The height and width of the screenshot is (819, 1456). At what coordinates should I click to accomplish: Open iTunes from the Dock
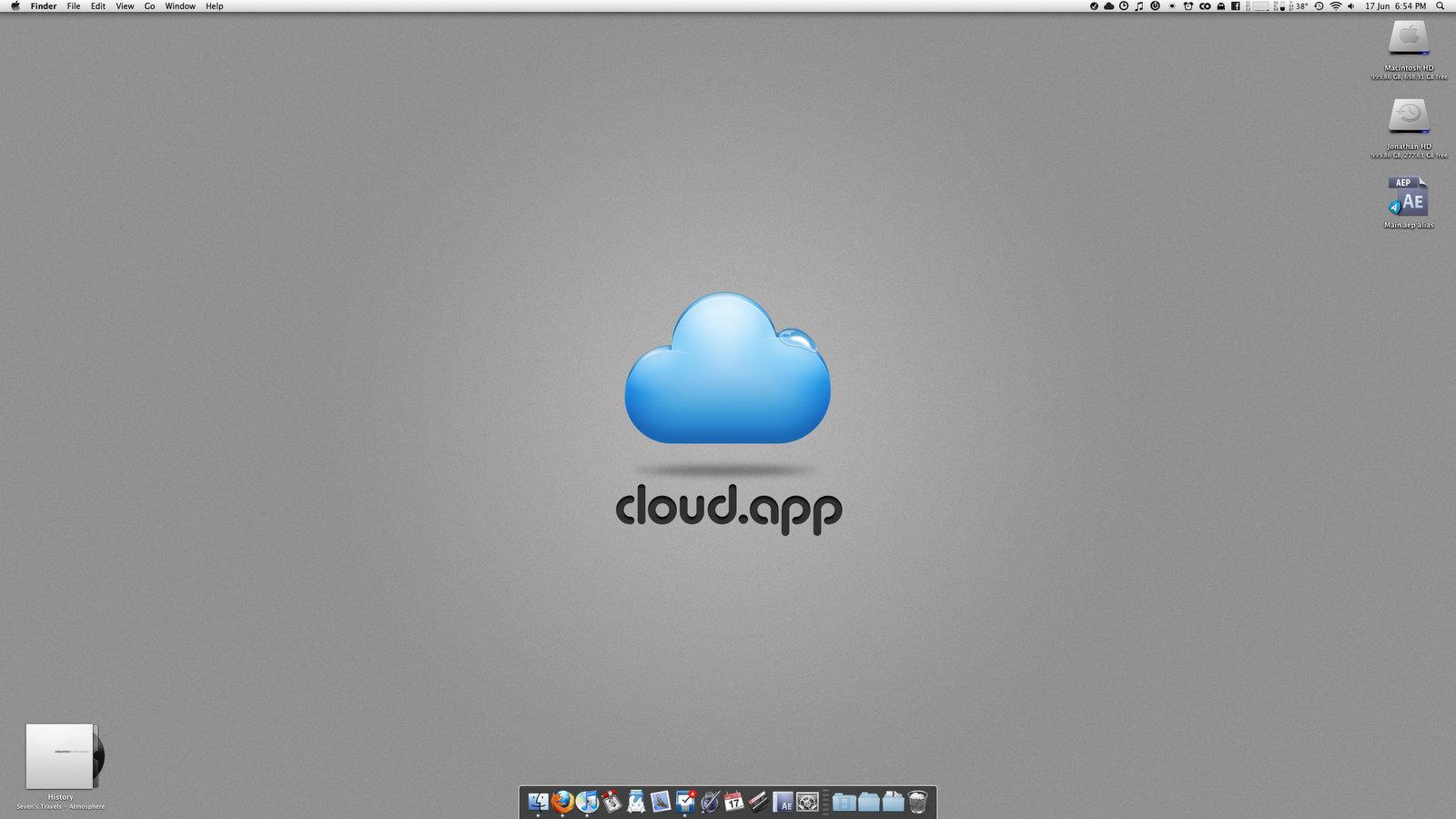point(587,802)
